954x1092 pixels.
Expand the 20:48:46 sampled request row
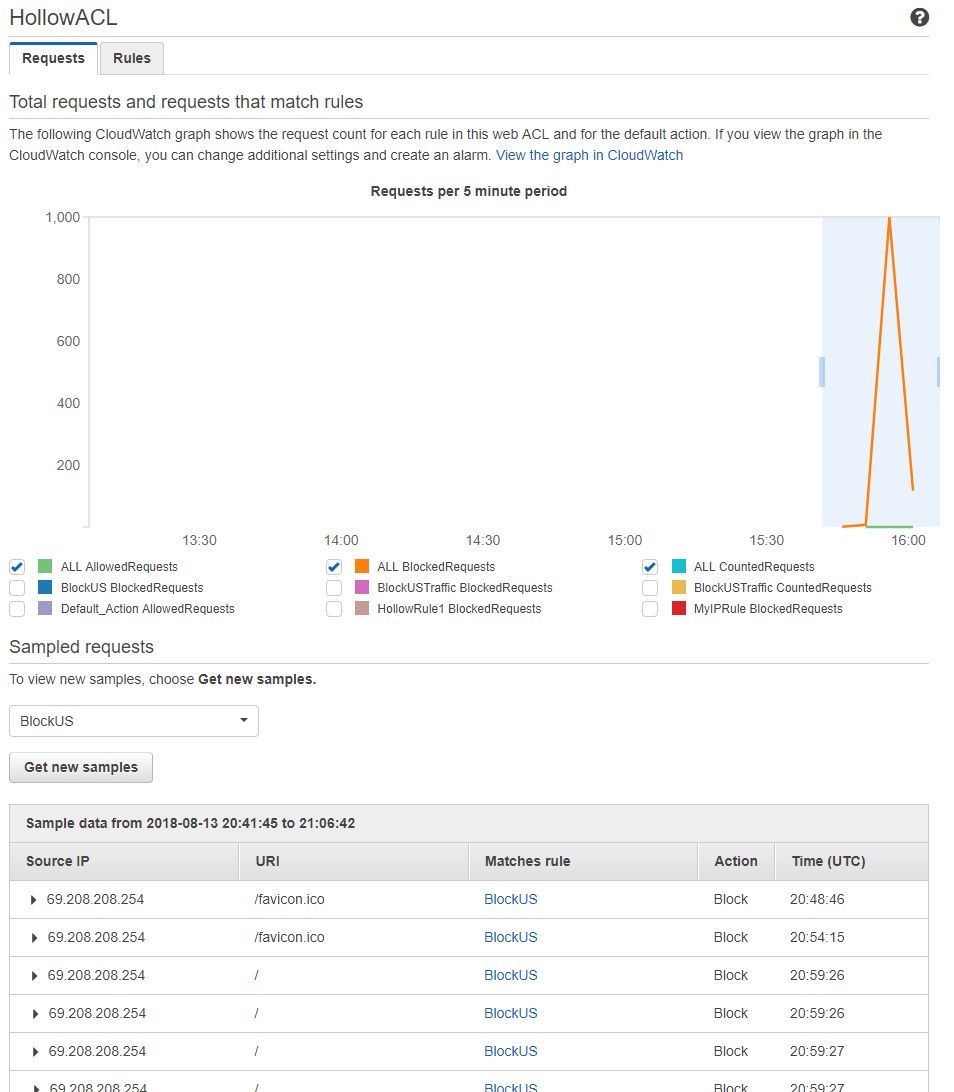click(x=34, y=900)
